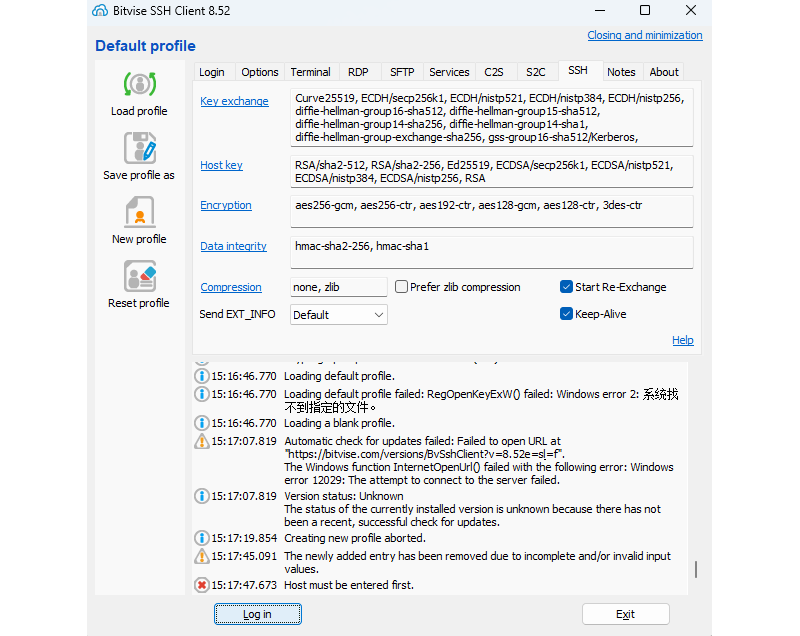Click the Exit button
Viewport: 800px width, 636px height.
(x=626, y=614)
